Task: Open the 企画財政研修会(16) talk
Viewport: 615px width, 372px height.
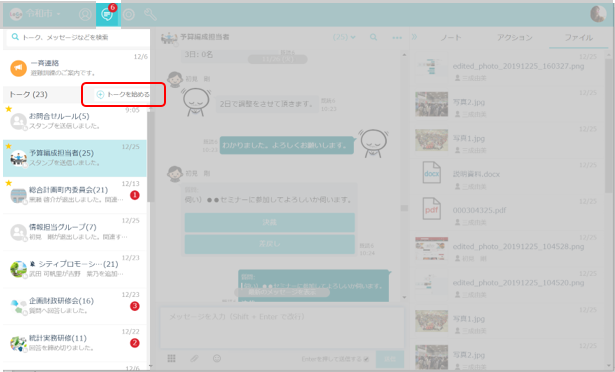Action: click(75, 306)
